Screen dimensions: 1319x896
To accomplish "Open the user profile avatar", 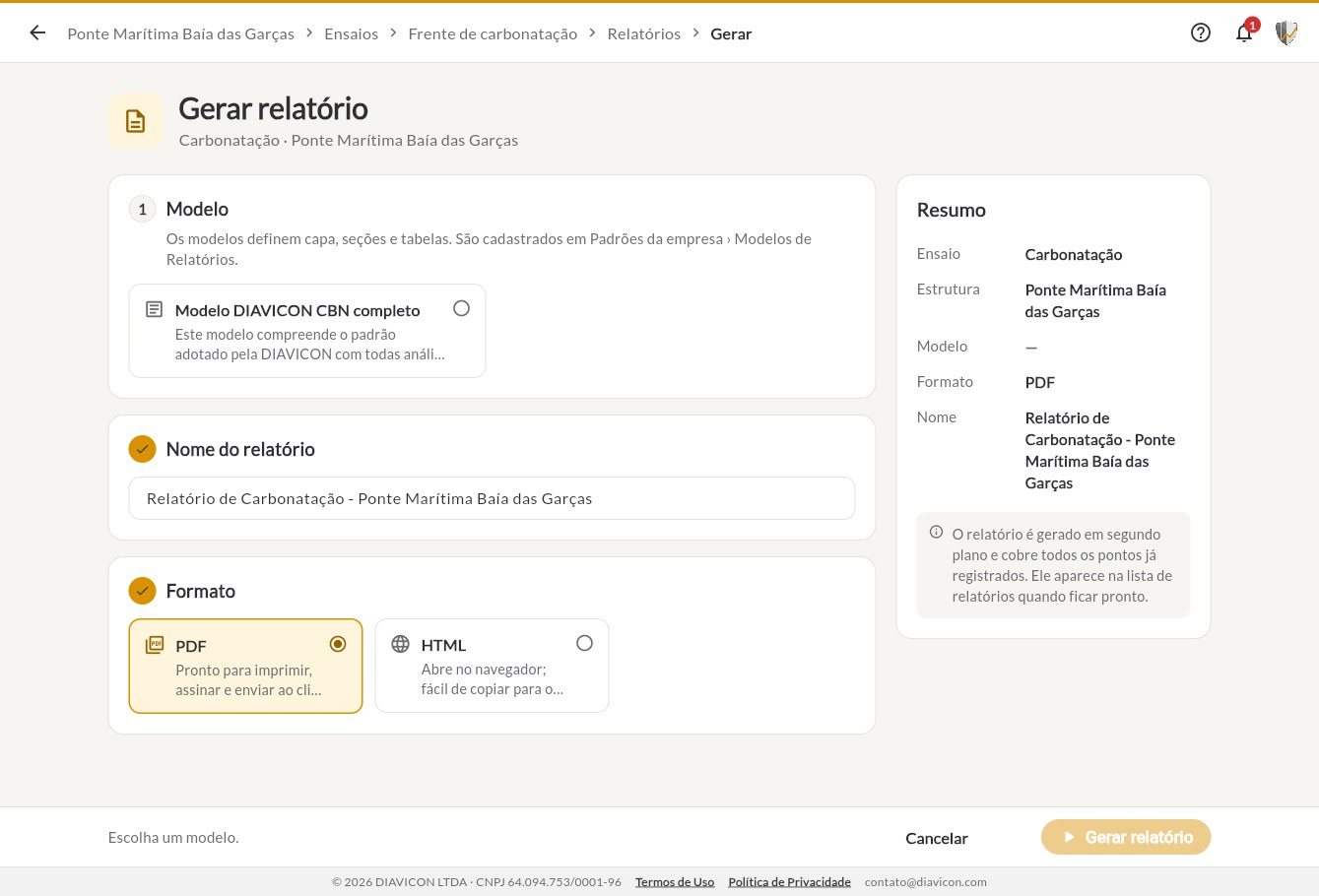I will coord(1286,33).
